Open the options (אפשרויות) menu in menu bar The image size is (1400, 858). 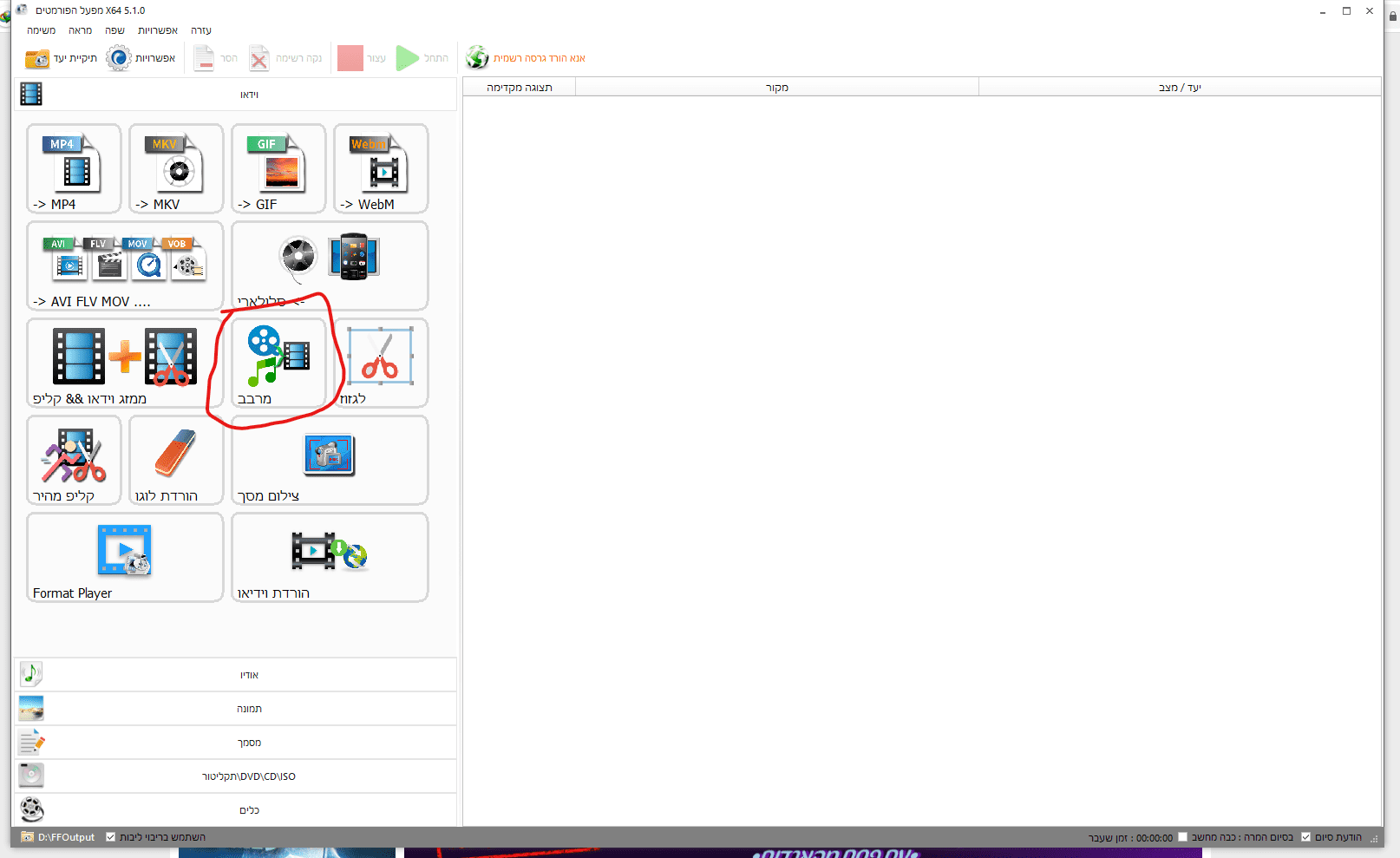[x=158, y=30]
